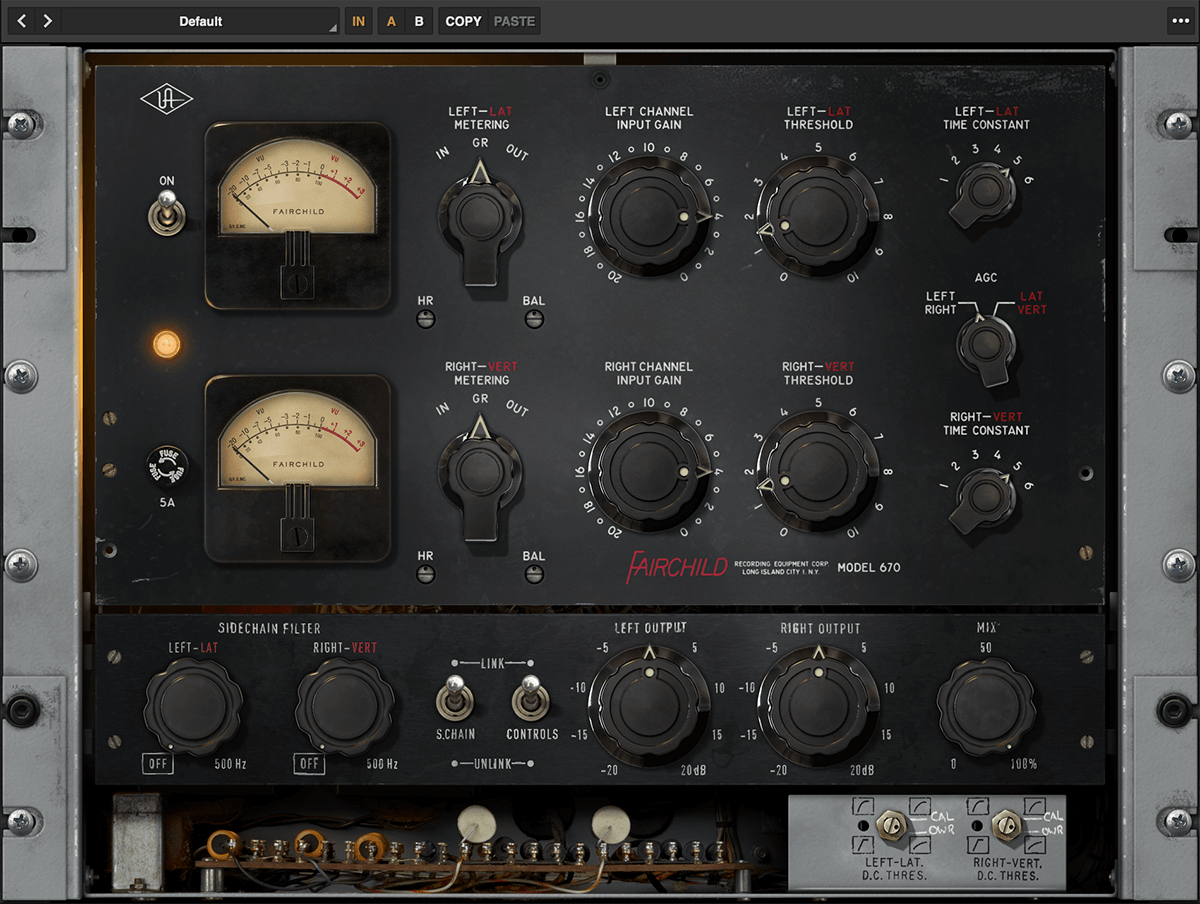Click position 6 of Right-Vert Time Constant

pyautogui.click(x=1029, y=485)
